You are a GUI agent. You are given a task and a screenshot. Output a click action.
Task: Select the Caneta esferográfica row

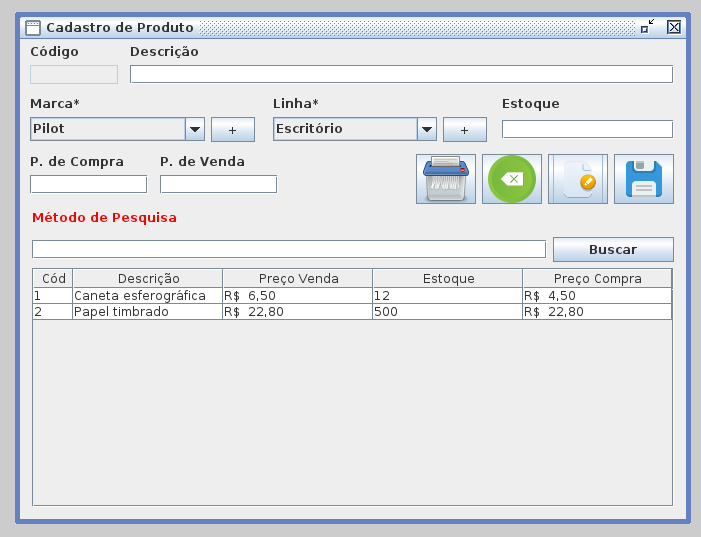[352, 296]
